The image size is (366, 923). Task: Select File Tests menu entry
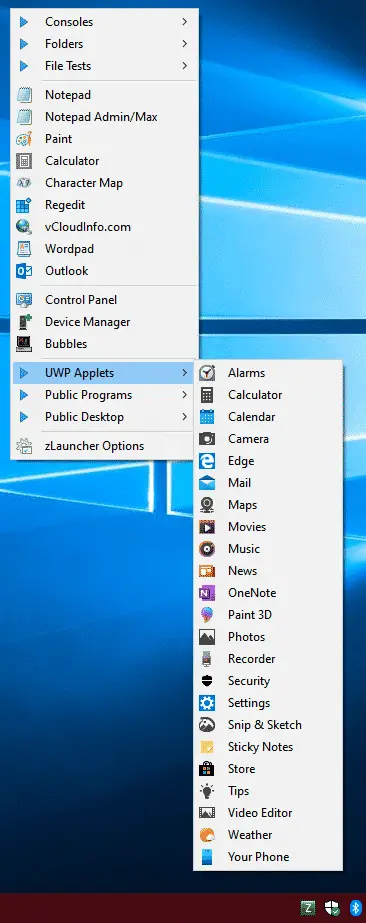click(103, 66)
